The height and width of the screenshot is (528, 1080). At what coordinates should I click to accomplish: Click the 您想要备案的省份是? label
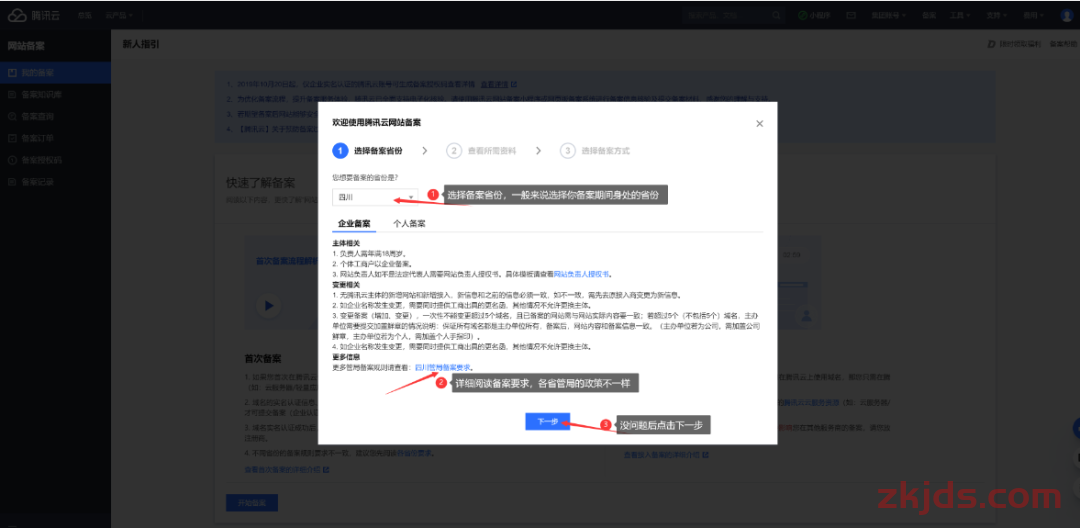tap(365, 177)
